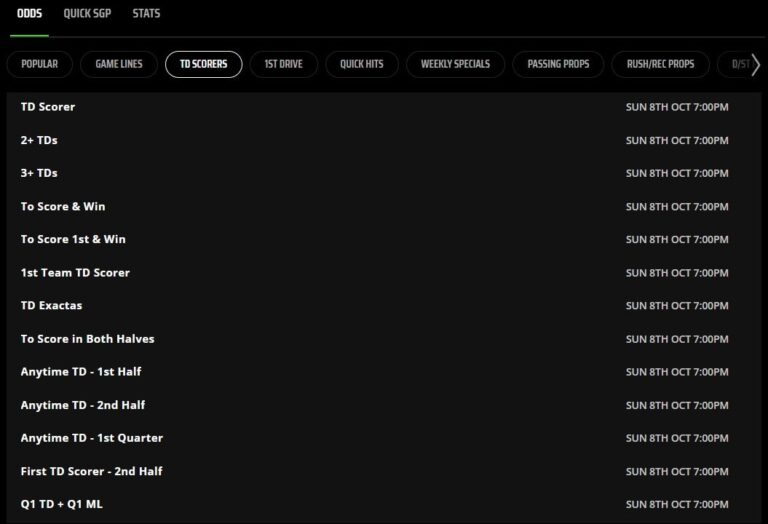Image resolution: width=768 pixels, height=524 pixels.
Task: Expand the TD Scorer market
Action: [x=48, y=107]
